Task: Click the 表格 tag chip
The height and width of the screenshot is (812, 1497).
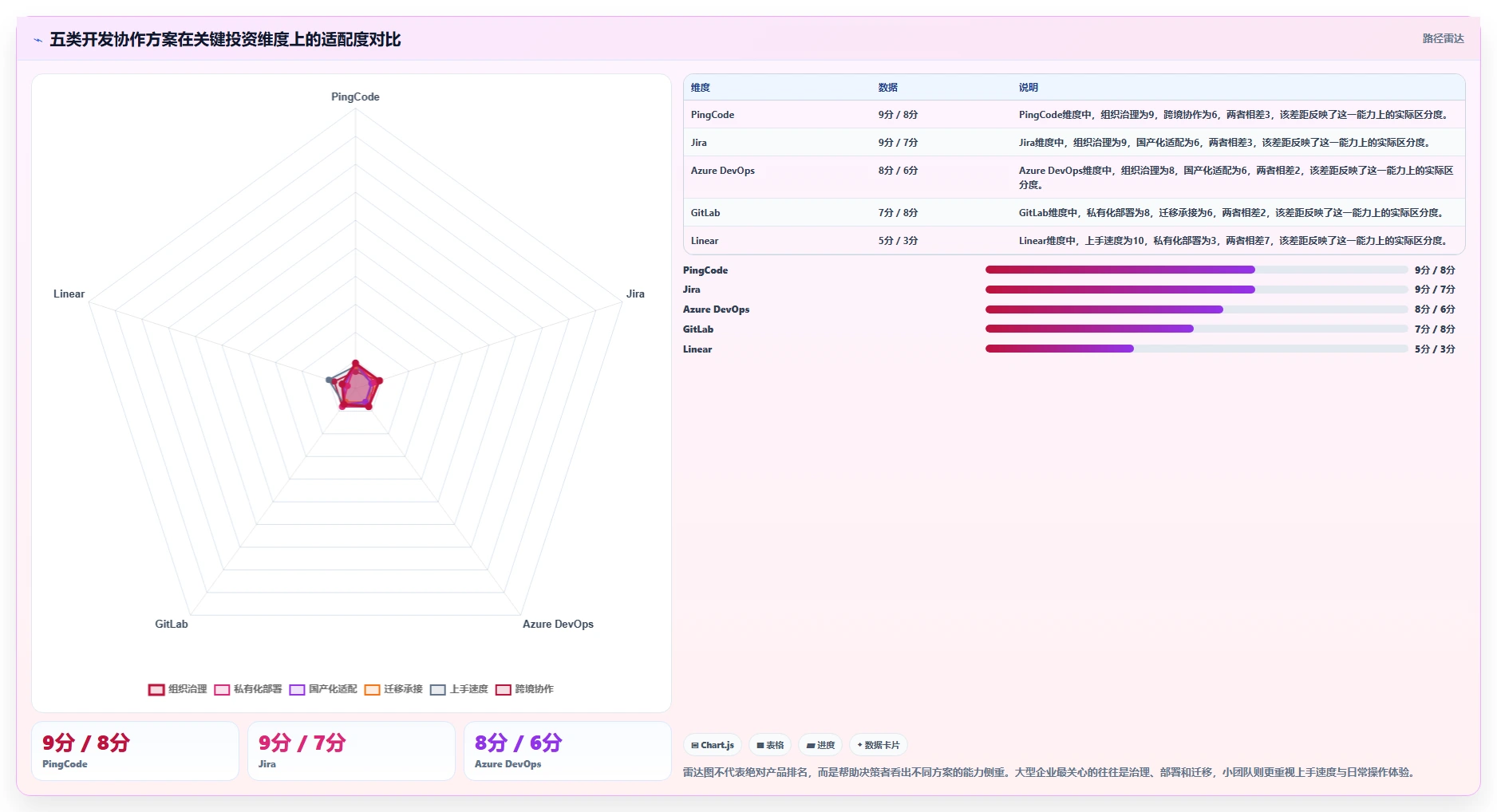Action: (x=770, y=745)
